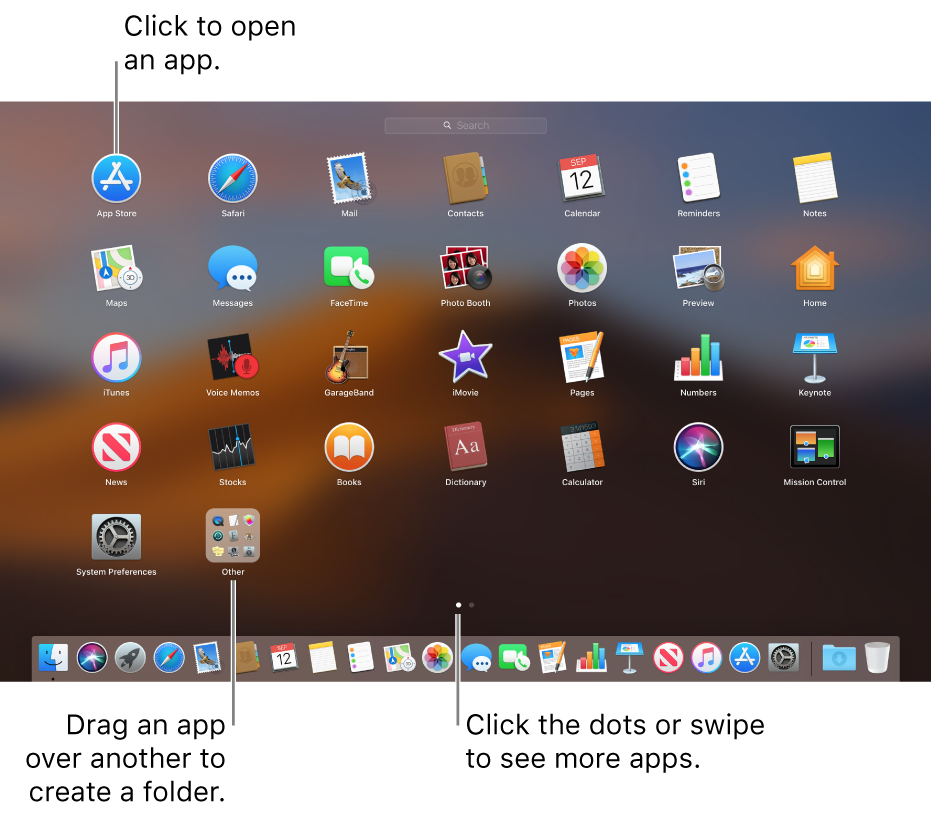The height and width of the screenshot is (817, 931).
Task: Launch iMovie
Action: click(x=465, y=357)
